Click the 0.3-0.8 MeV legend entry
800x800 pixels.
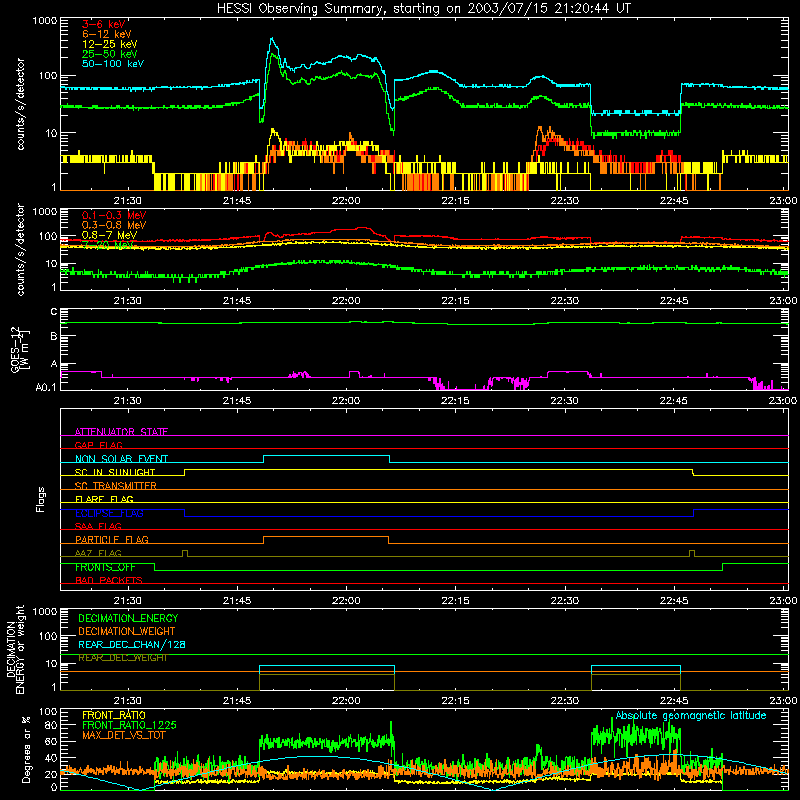click(114, 225)
